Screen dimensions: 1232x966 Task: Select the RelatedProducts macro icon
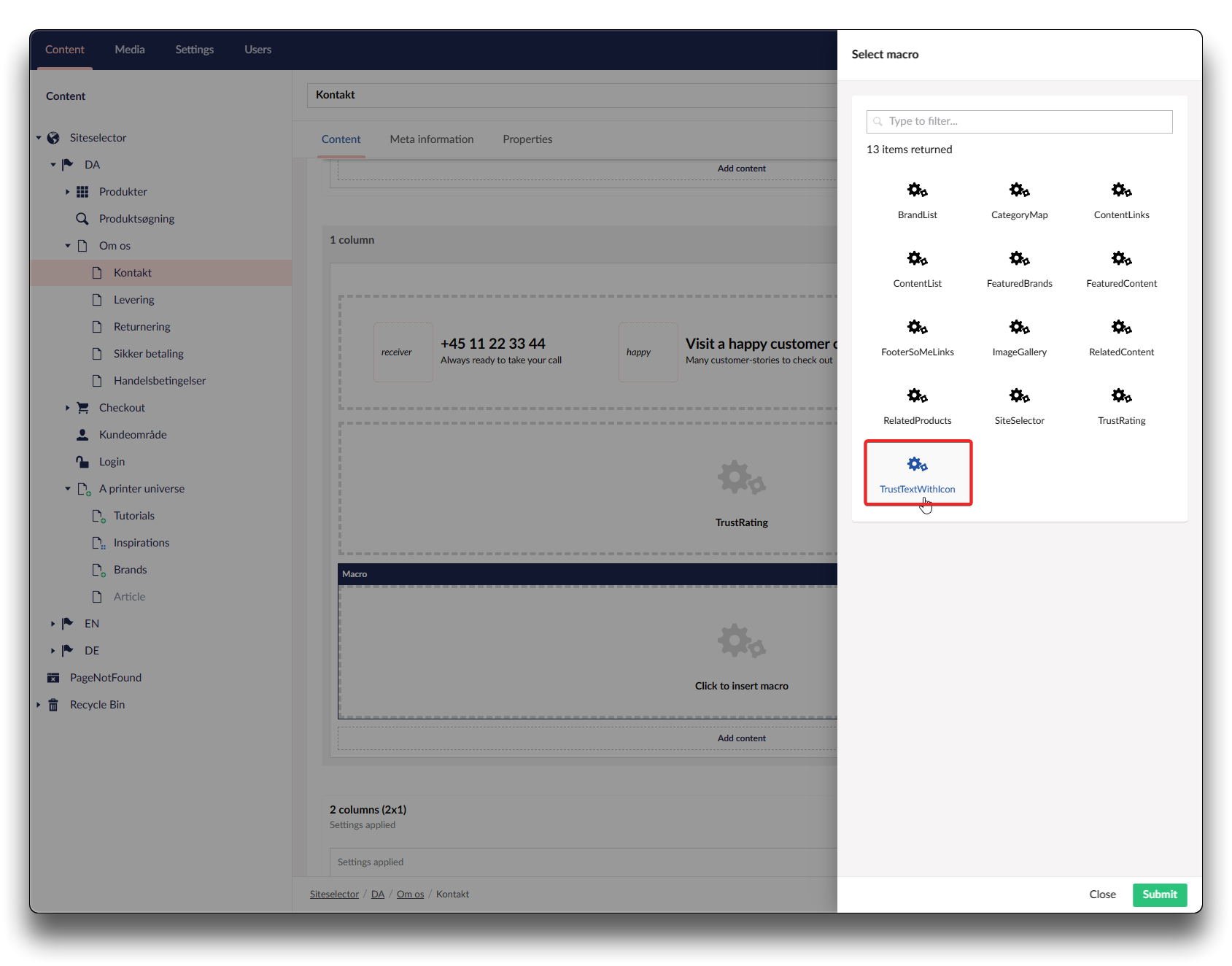[917, 396]
